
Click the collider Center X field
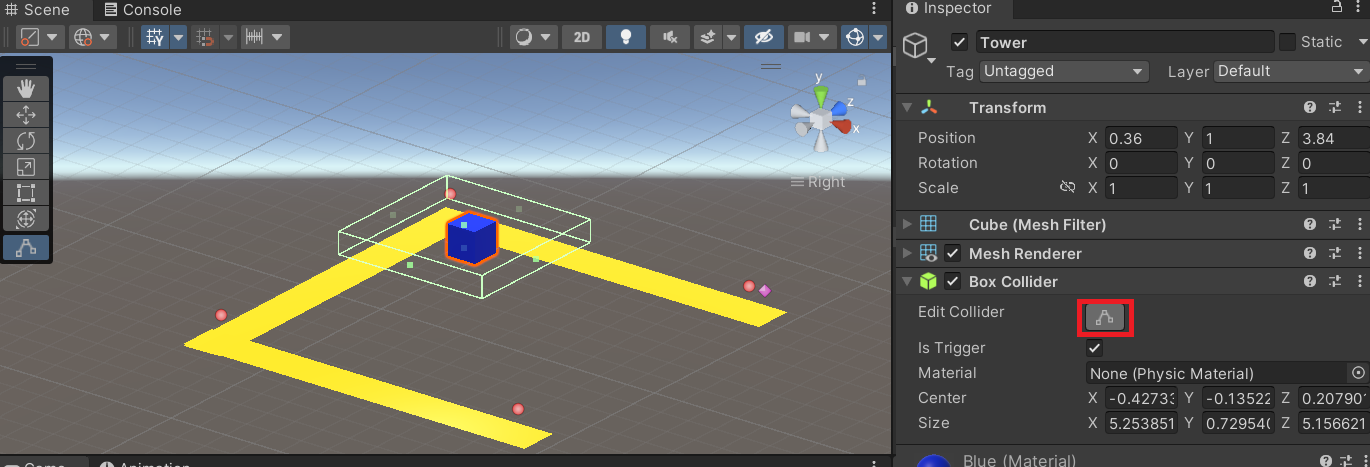1141,398
